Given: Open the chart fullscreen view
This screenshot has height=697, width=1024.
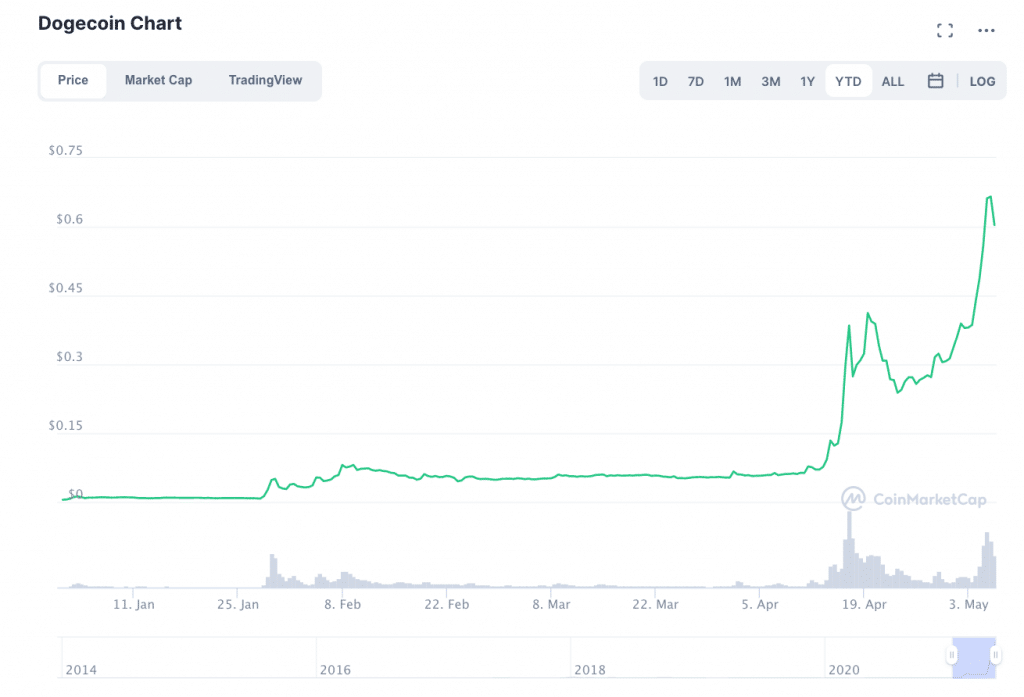Looking at the screenshot, I should 944,30.
